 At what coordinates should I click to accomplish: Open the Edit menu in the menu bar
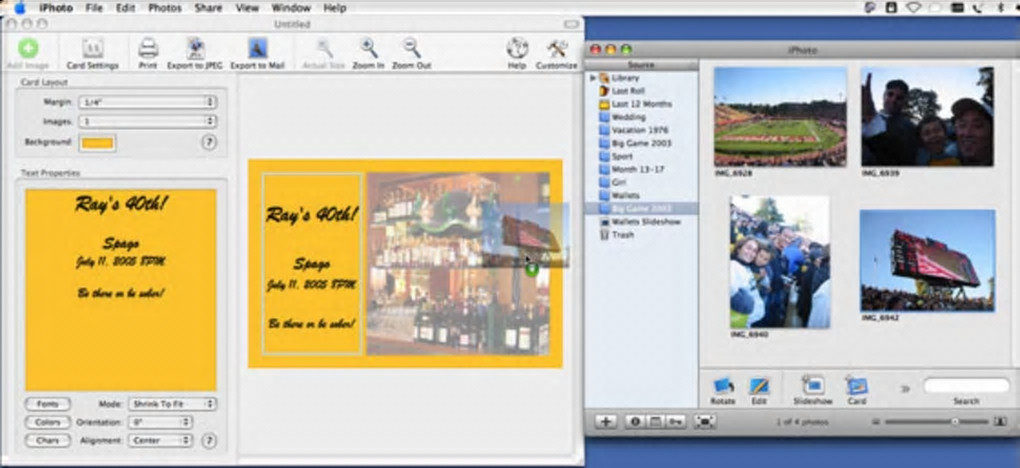(x=126, y=8)
